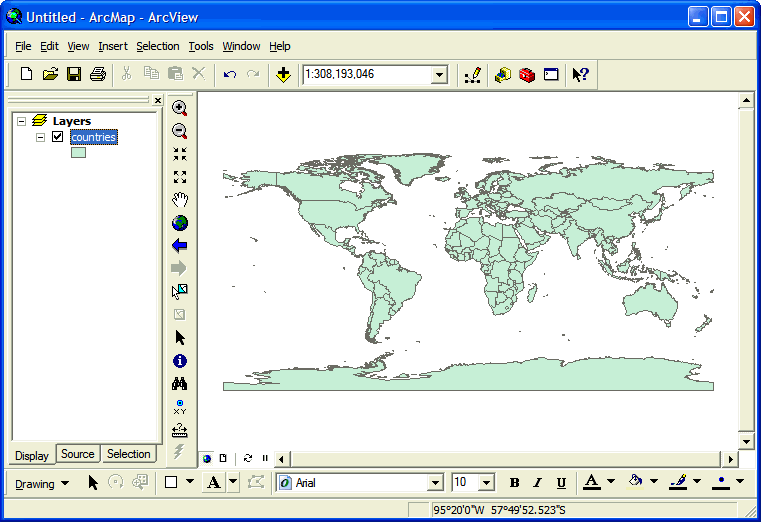This screenshot has height=522, width=761.
Task: Open the map scale dropdown
Action: 439,75
